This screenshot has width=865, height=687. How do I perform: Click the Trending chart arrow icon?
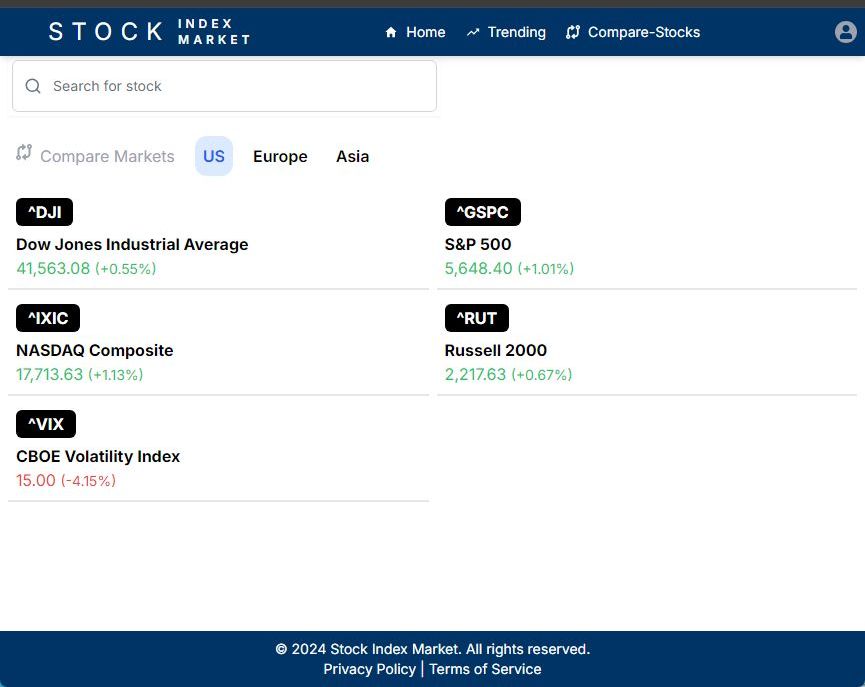(473, 33)
